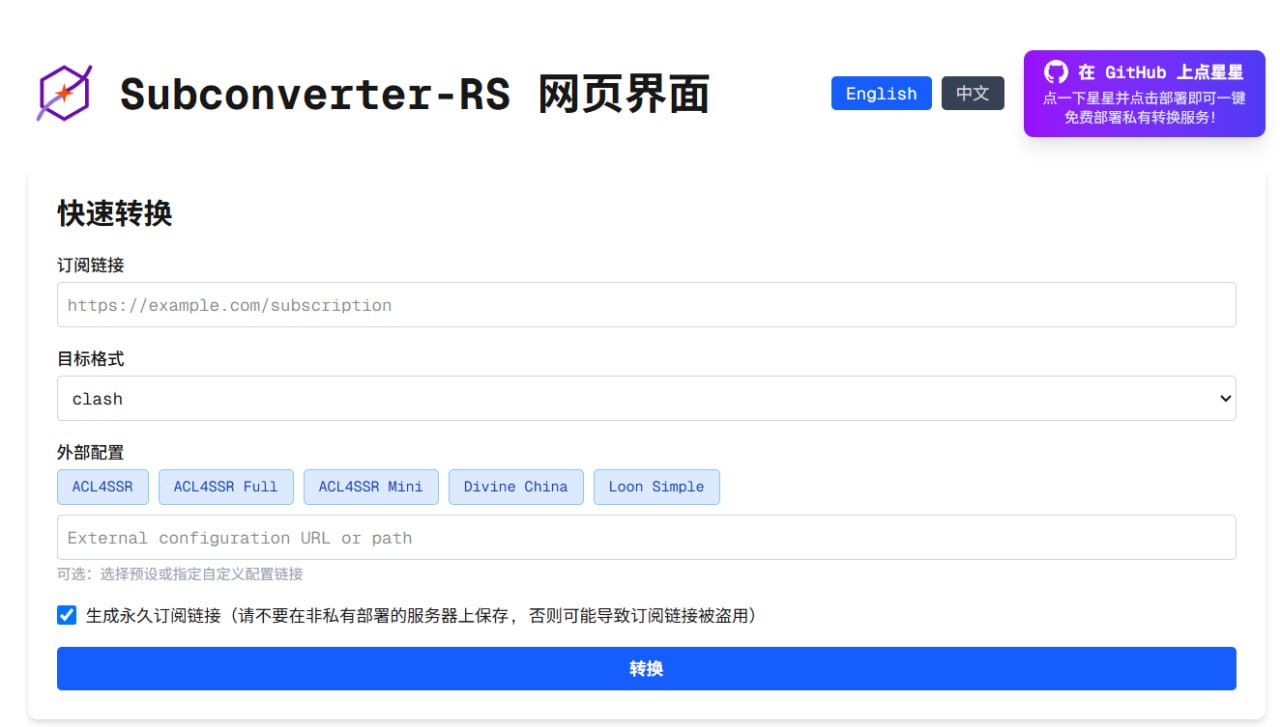Click the GitHub octocat icon in purple banner
Screen dimensions: 1280x727
click(1056, 72)
